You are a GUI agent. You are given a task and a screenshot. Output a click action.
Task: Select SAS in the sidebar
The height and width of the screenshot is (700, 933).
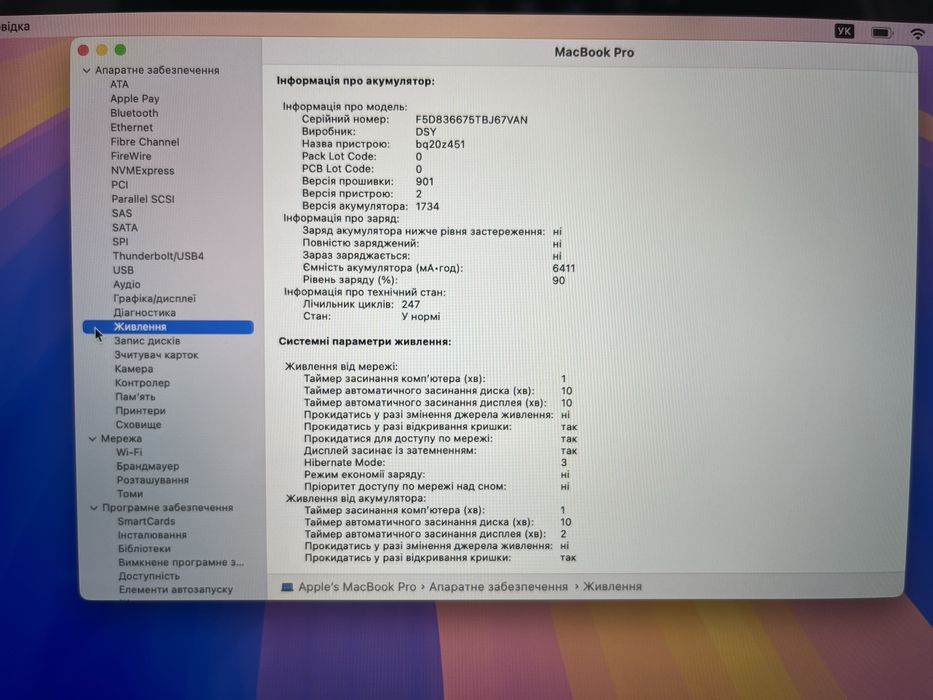(122, 213)
